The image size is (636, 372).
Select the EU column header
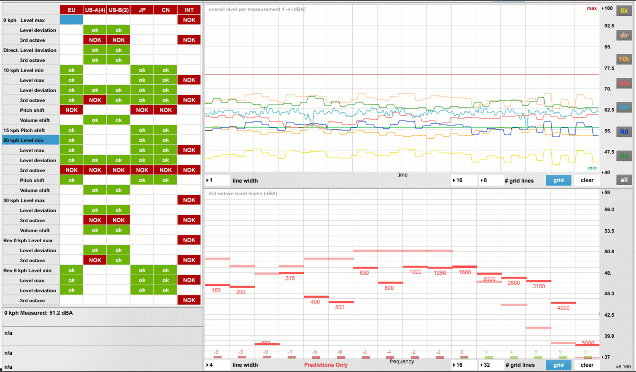71,10
